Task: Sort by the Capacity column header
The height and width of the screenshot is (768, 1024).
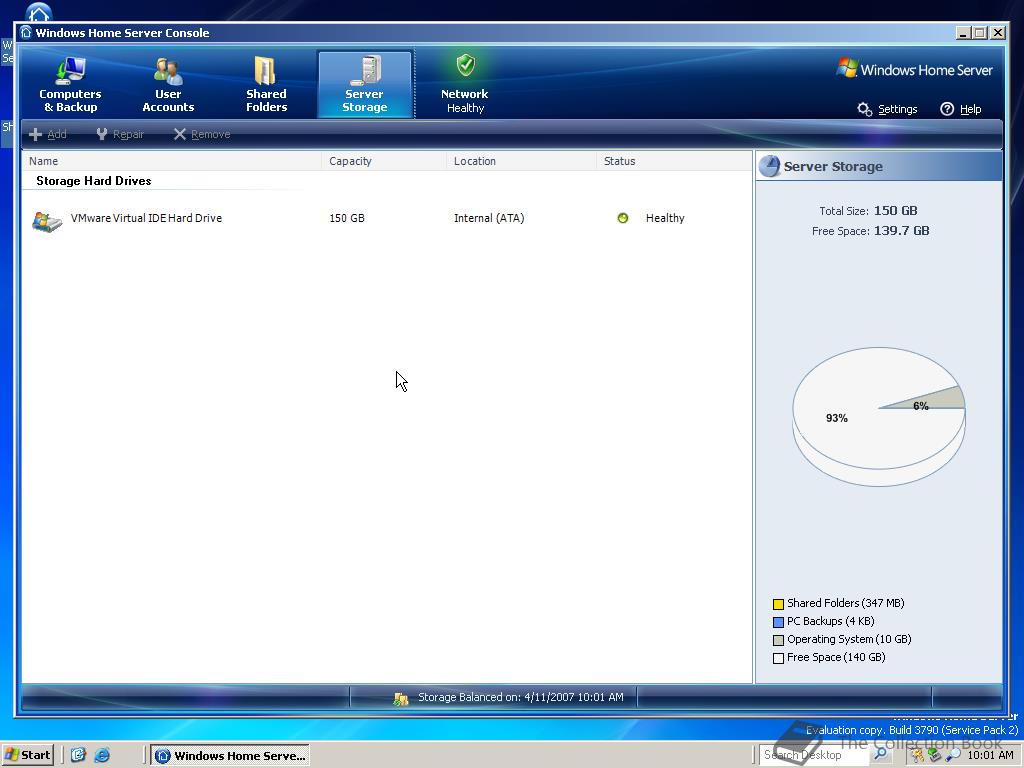Action: click(x=383, y=161)
